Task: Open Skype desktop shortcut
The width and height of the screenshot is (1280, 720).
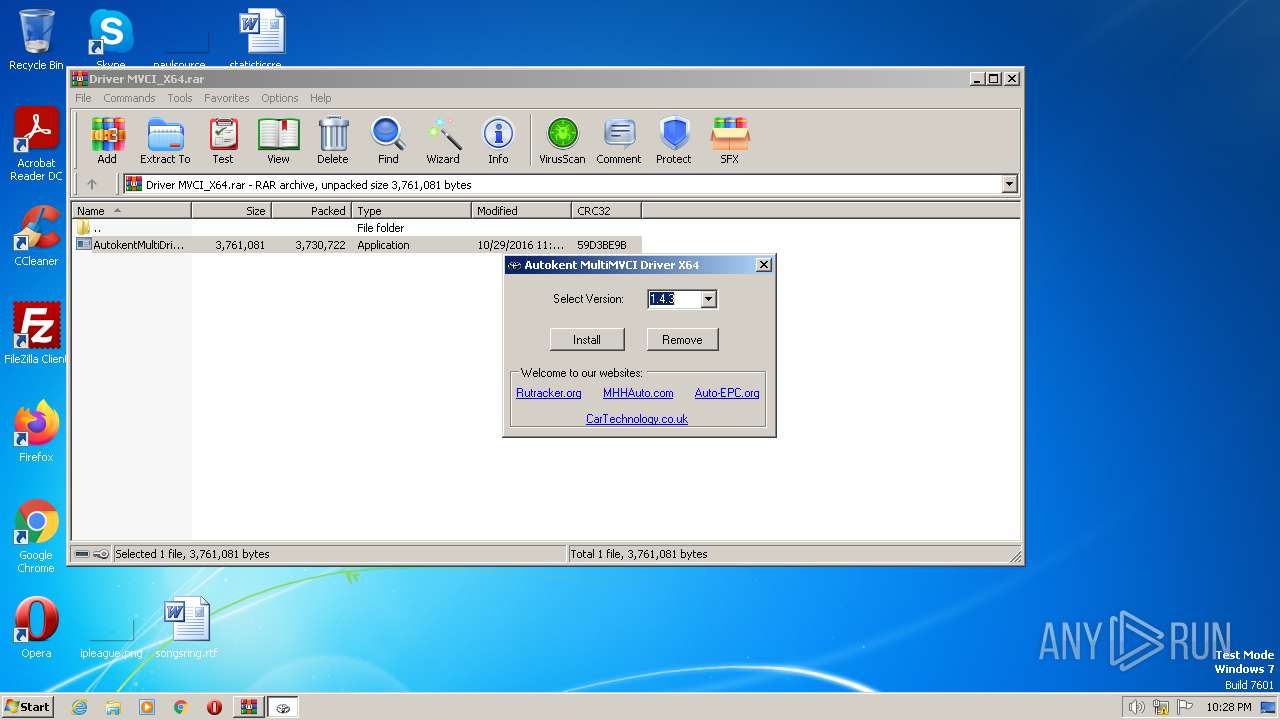Action: coord(111,40)
